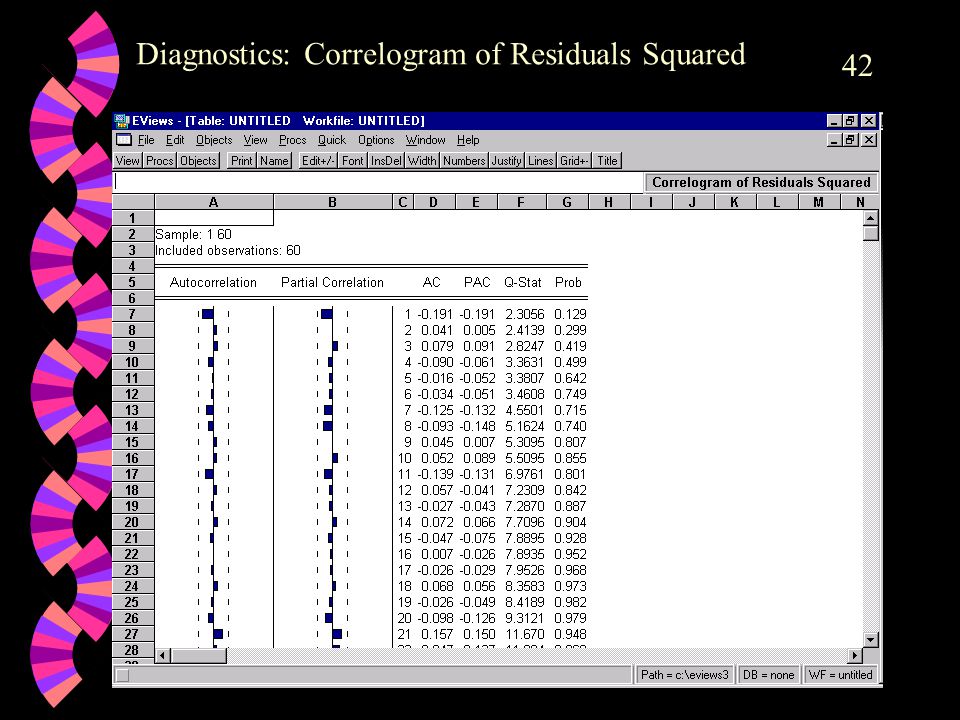Click Q-Stat value 11.670
The width and height of the screenshot is (960, 720).
tap(524, 634)
